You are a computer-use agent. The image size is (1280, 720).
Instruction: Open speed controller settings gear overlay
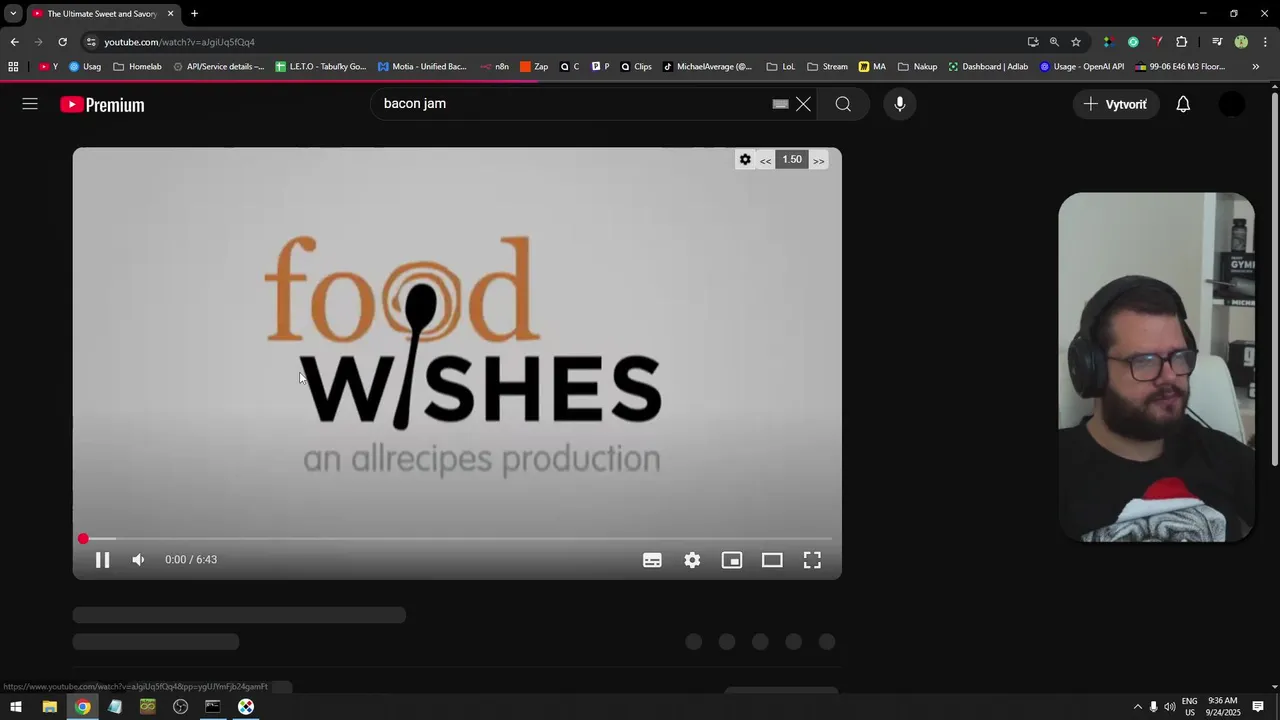click(745, 160)
